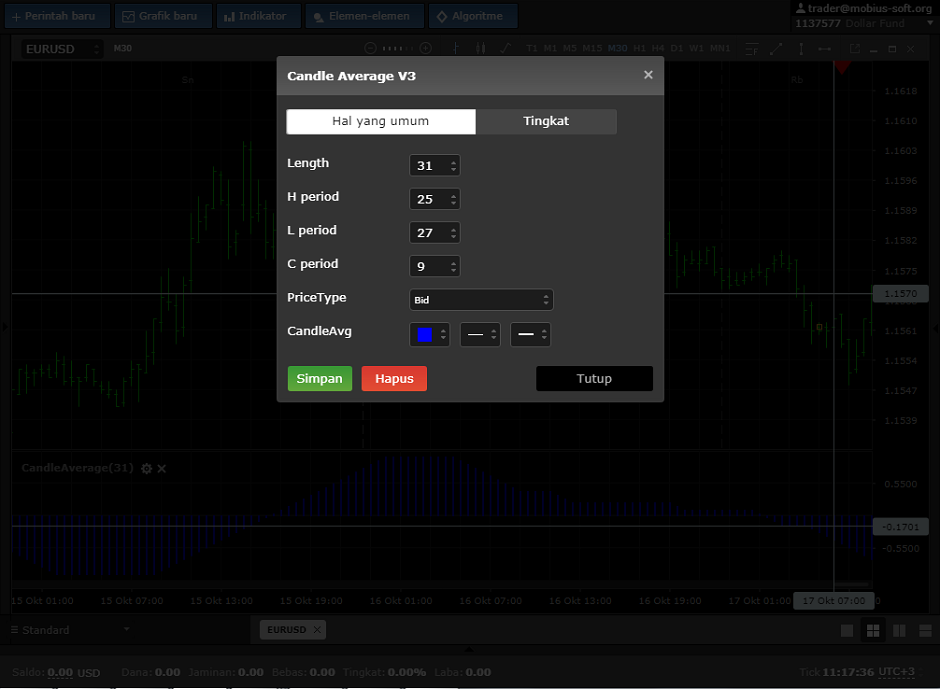Select the four-chart grid layout icon
This screenshot has height=689, width=940.
coord(873,630)
